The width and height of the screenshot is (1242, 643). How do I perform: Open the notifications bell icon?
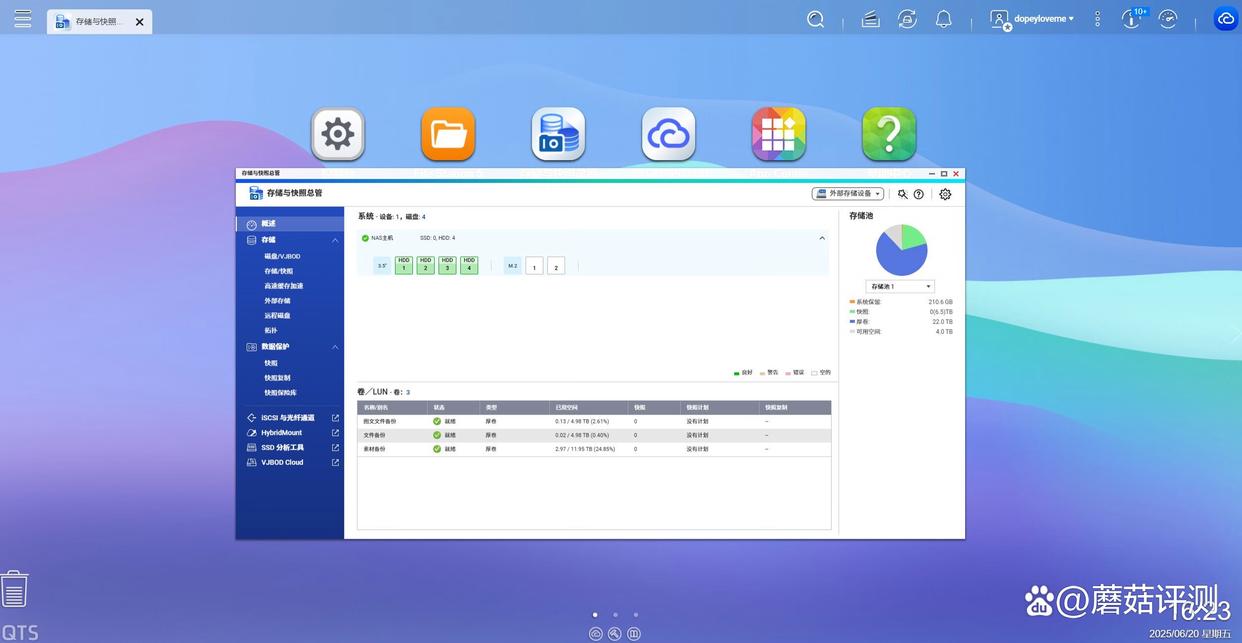[x=943, y=19]
